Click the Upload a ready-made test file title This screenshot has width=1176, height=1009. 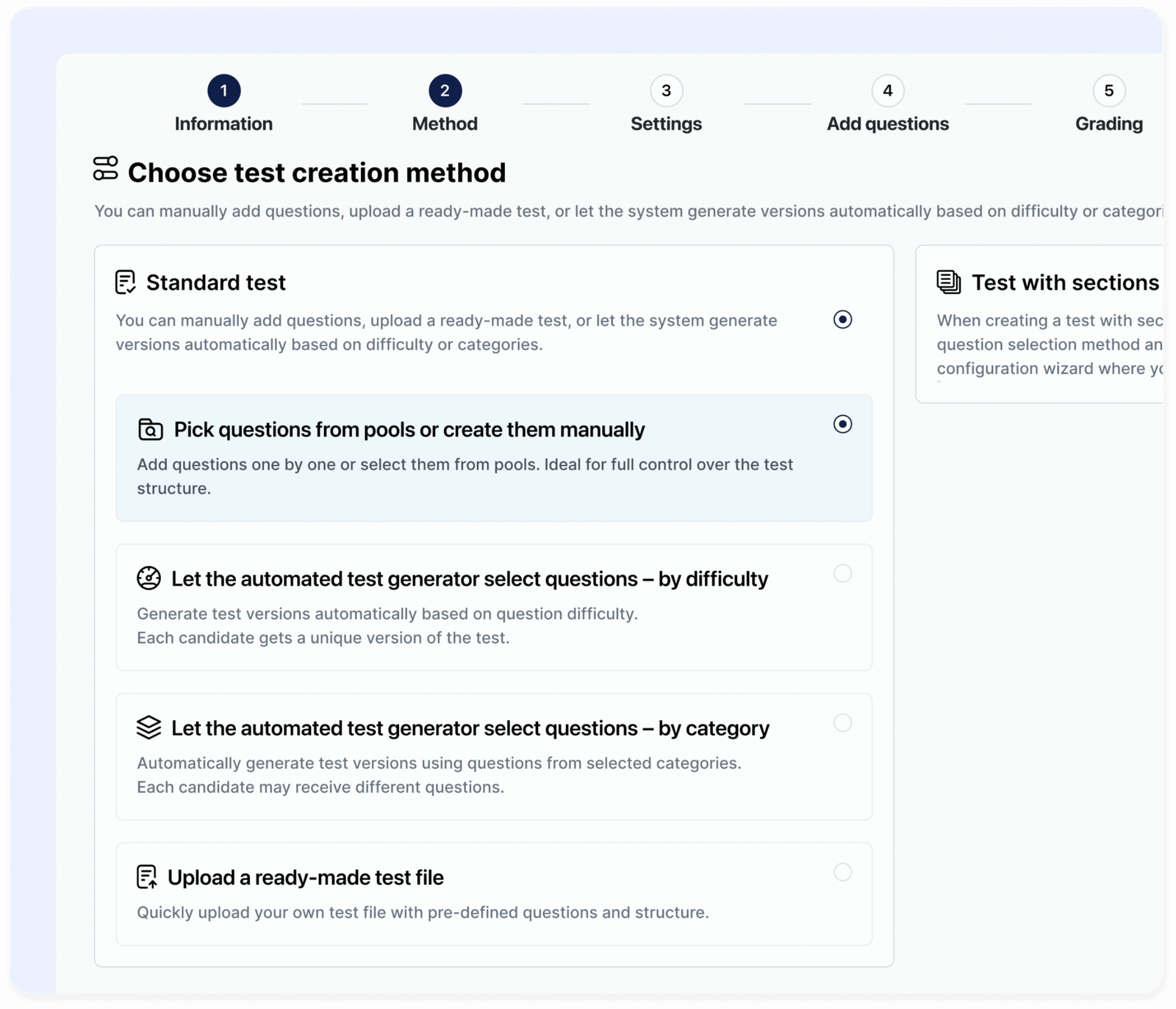[x=305, y=877]
